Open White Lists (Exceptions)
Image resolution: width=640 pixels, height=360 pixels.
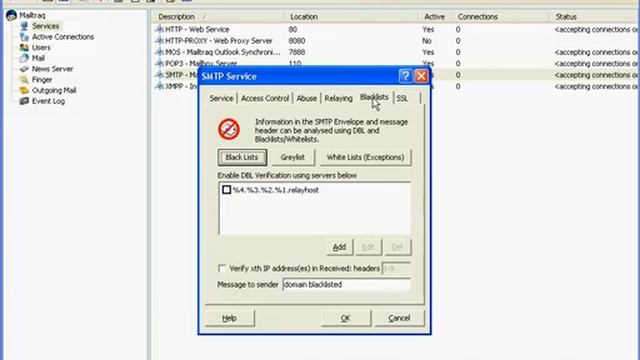pos(365,157)
